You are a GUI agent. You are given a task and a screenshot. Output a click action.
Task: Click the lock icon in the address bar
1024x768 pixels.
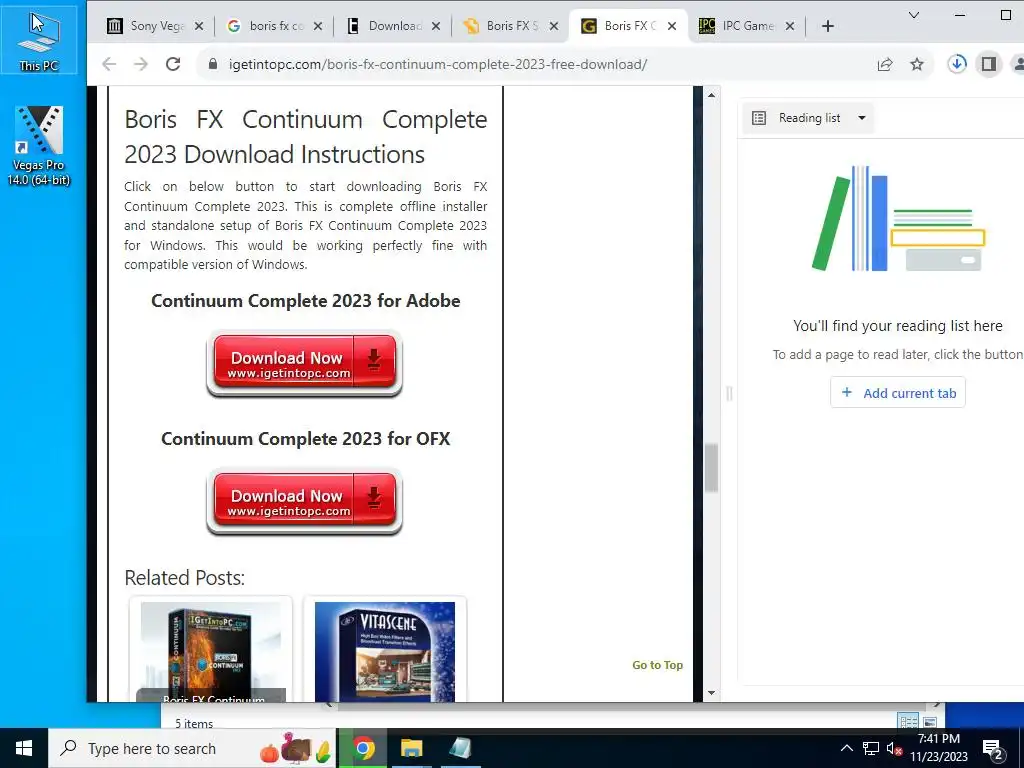tap(212, 64)
